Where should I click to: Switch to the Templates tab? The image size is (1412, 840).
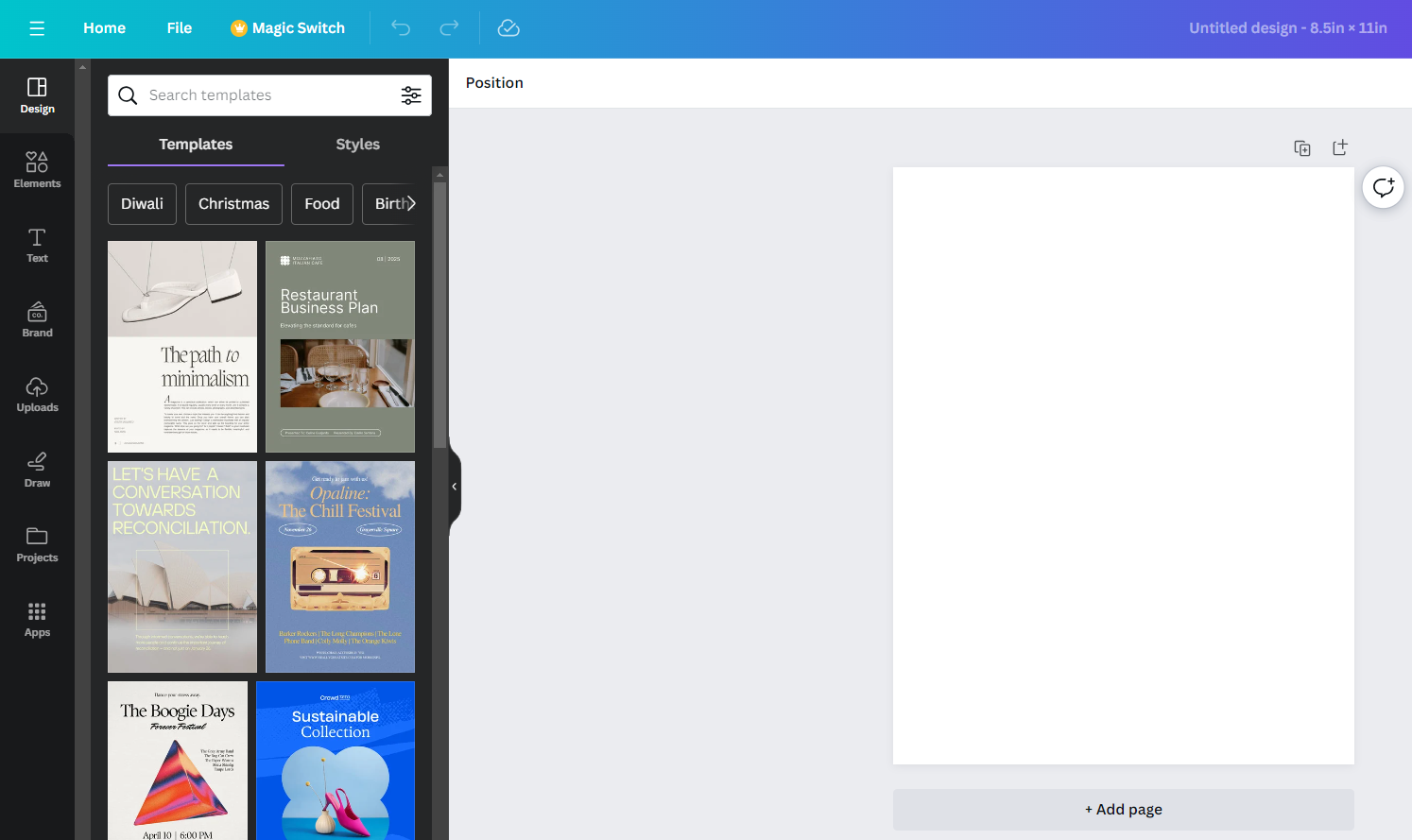point(196,145)
